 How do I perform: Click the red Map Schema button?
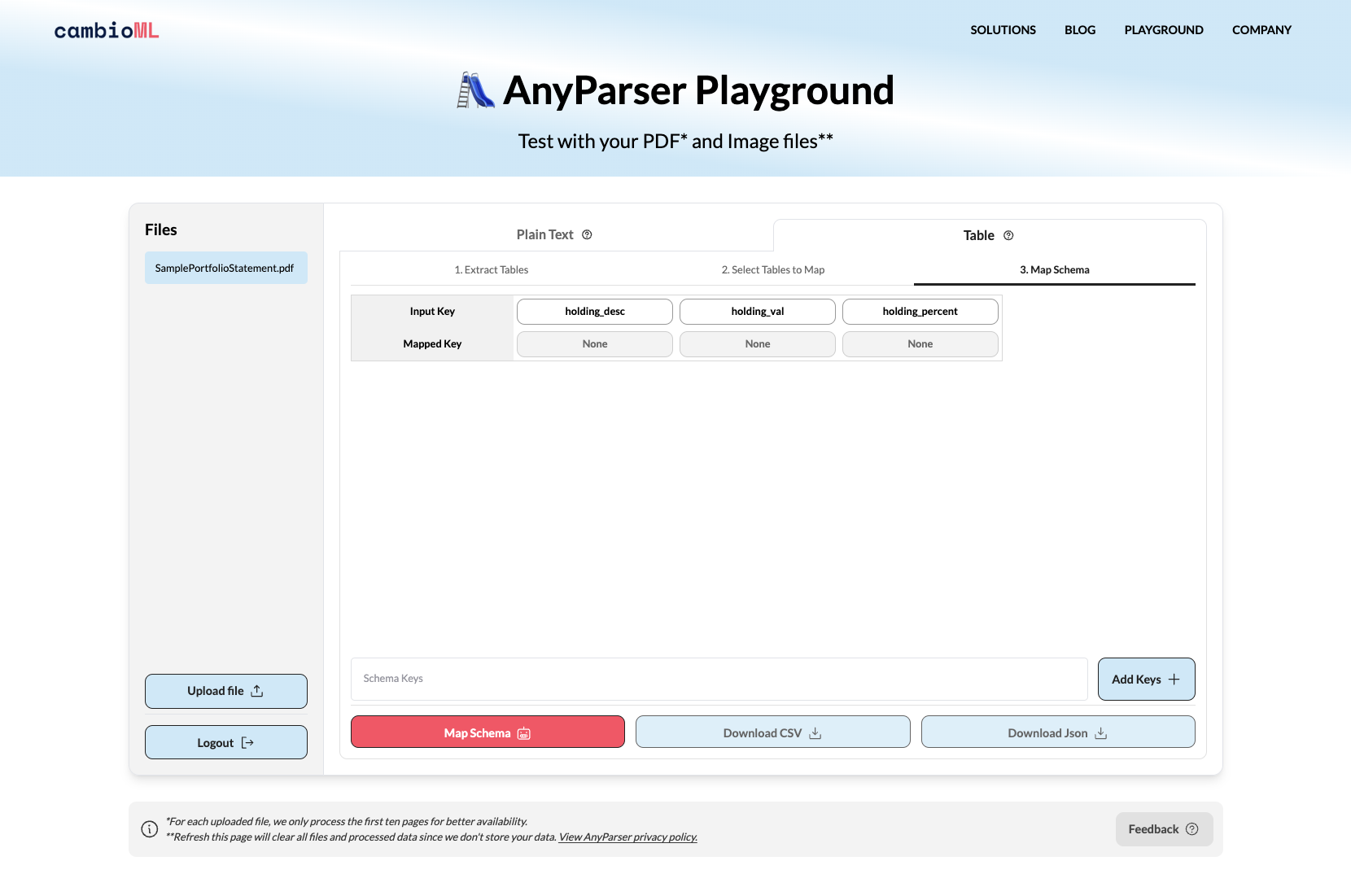487,732
